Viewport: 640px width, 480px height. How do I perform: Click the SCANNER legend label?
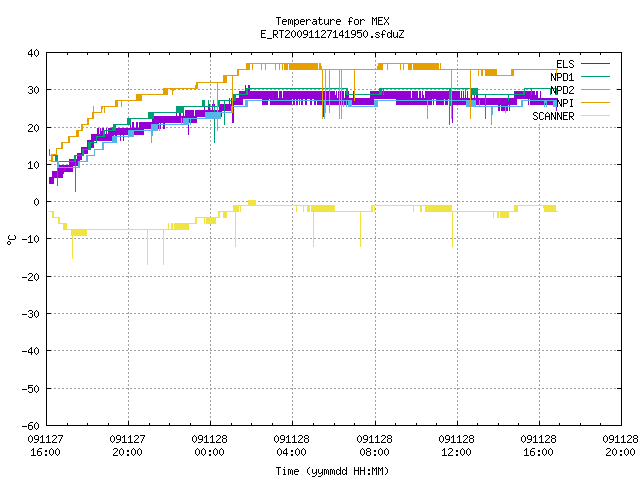[553, 116]
